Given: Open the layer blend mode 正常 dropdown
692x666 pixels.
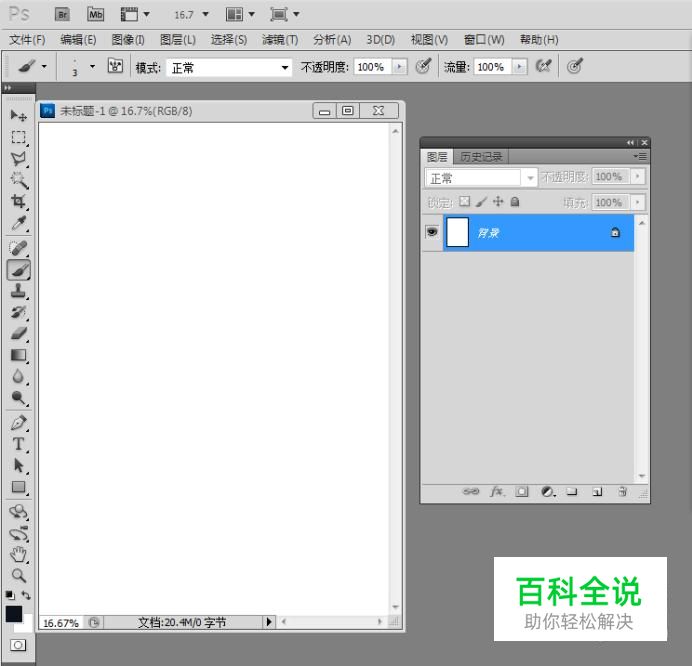Looking at the screenshot, I should tap(482, 178).
